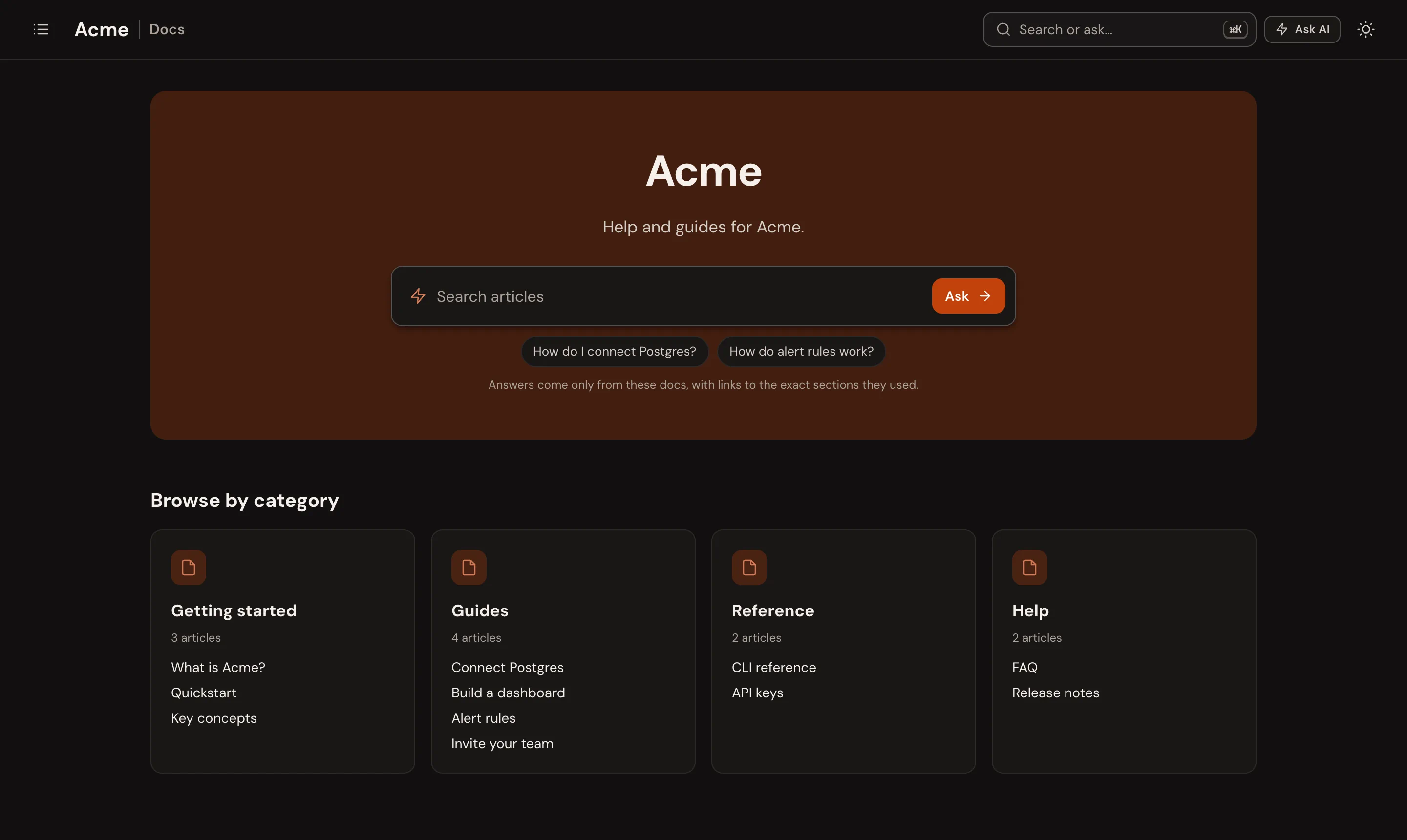Focus the 'Search or ask…' field

(1119, 29)
